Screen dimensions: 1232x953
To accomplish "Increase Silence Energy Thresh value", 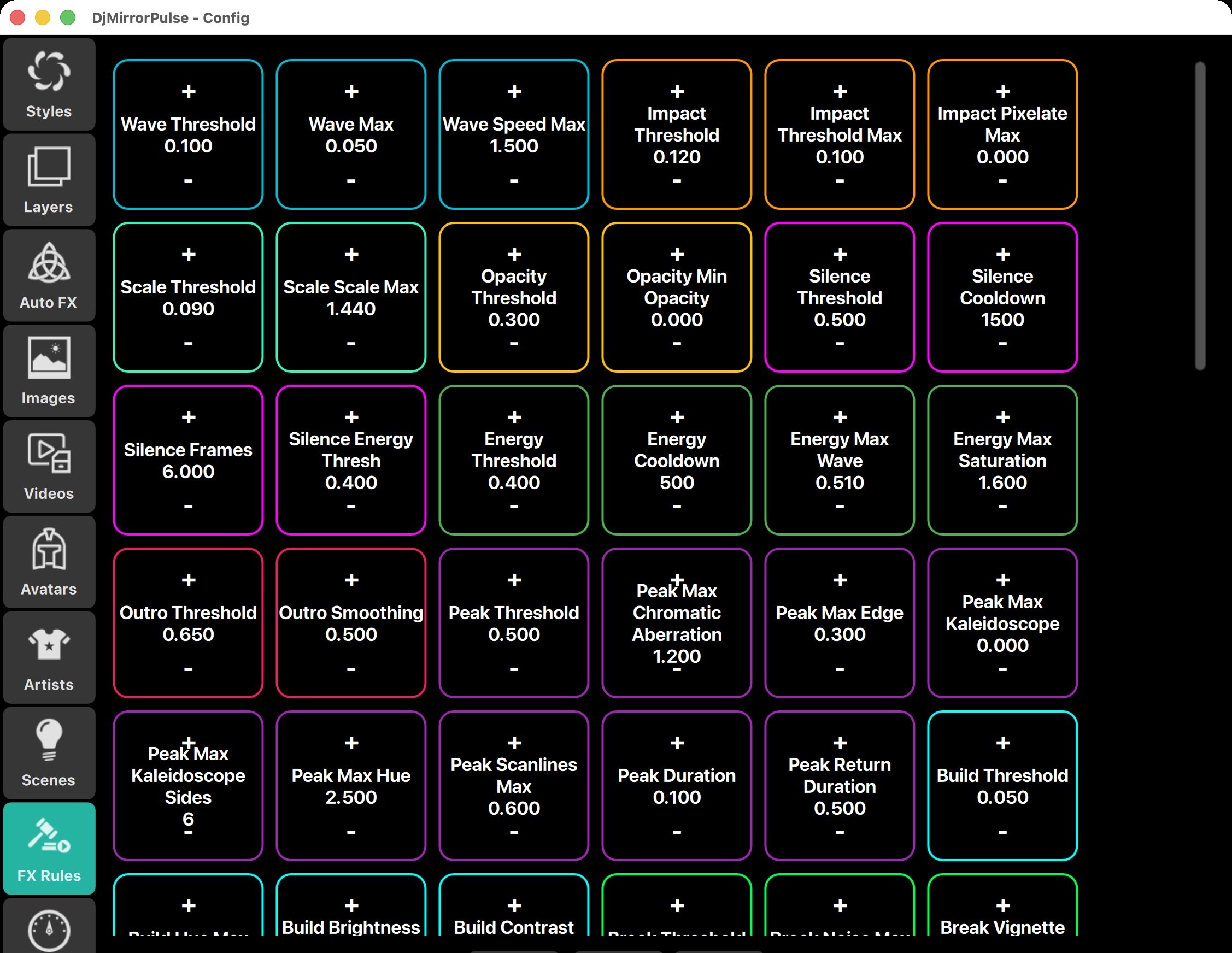I will pyautogui.click(x=351, y=417).
